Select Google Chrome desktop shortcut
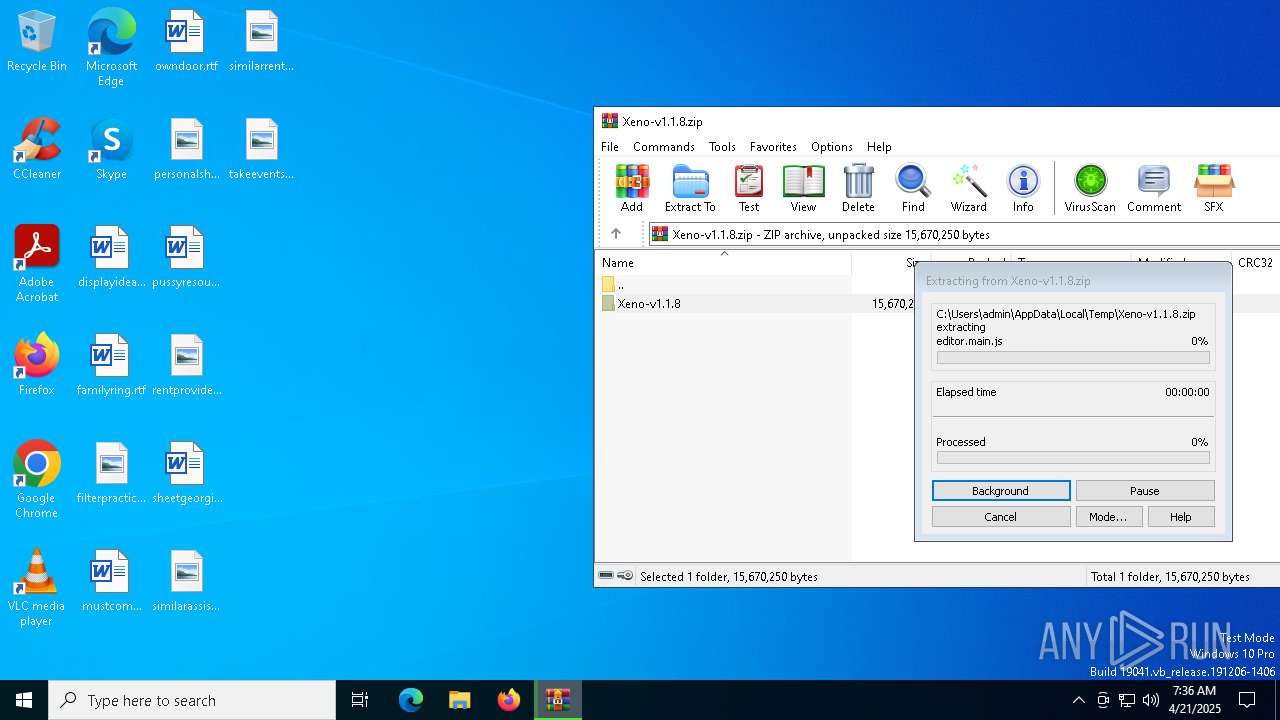Image resolution: width=1280 pixels, height=720 pixels. click(x=37, y=480)
